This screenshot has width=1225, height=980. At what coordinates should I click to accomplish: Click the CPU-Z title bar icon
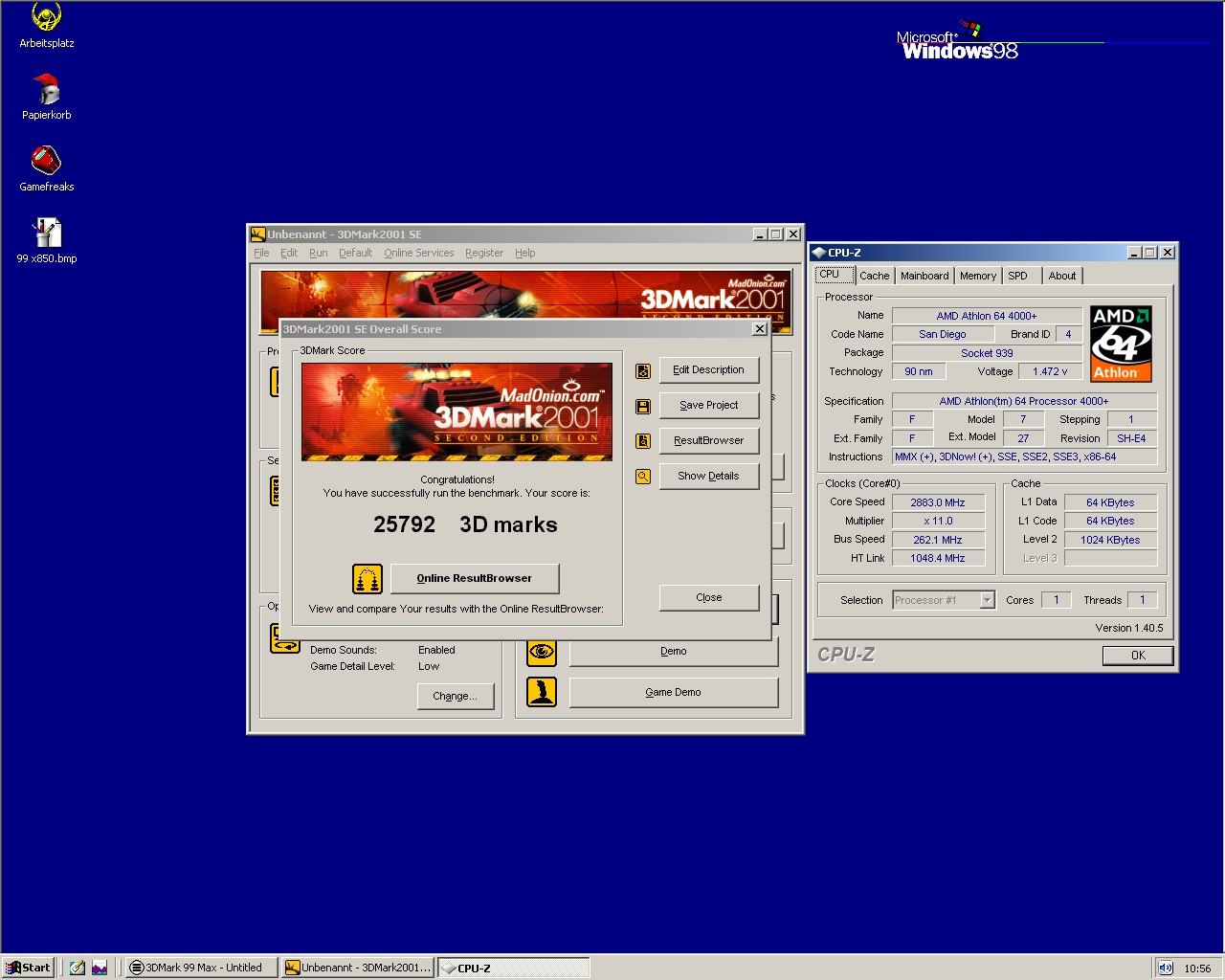[818, 253]
